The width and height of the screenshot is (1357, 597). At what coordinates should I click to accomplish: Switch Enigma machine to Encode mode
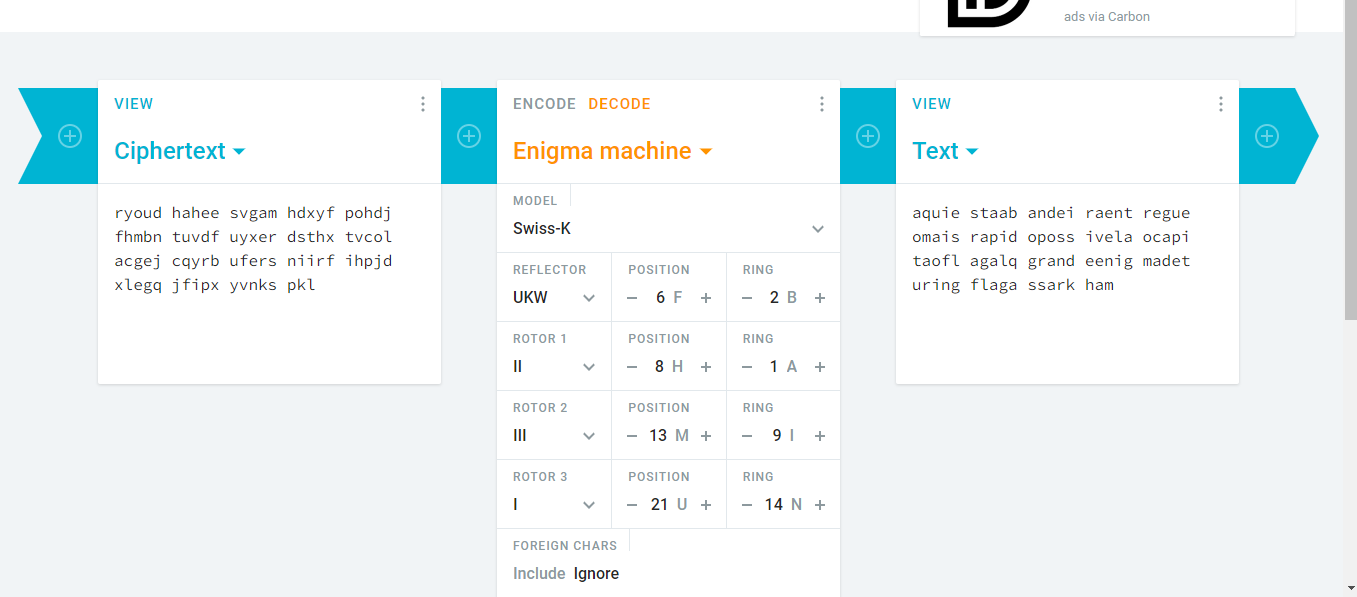point(544,104)
